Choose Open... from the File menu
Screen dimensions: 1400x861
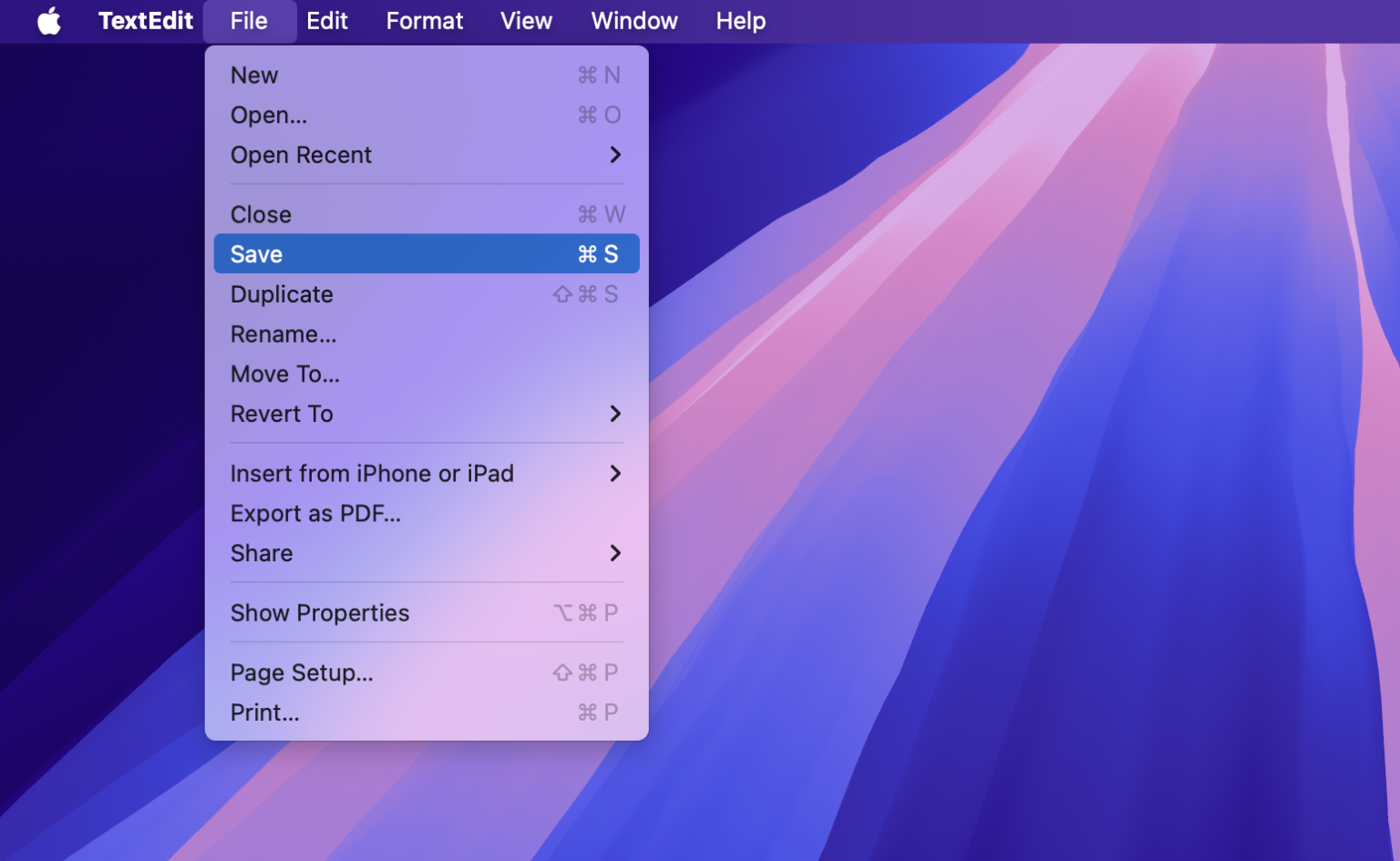(x=268, y=115)
